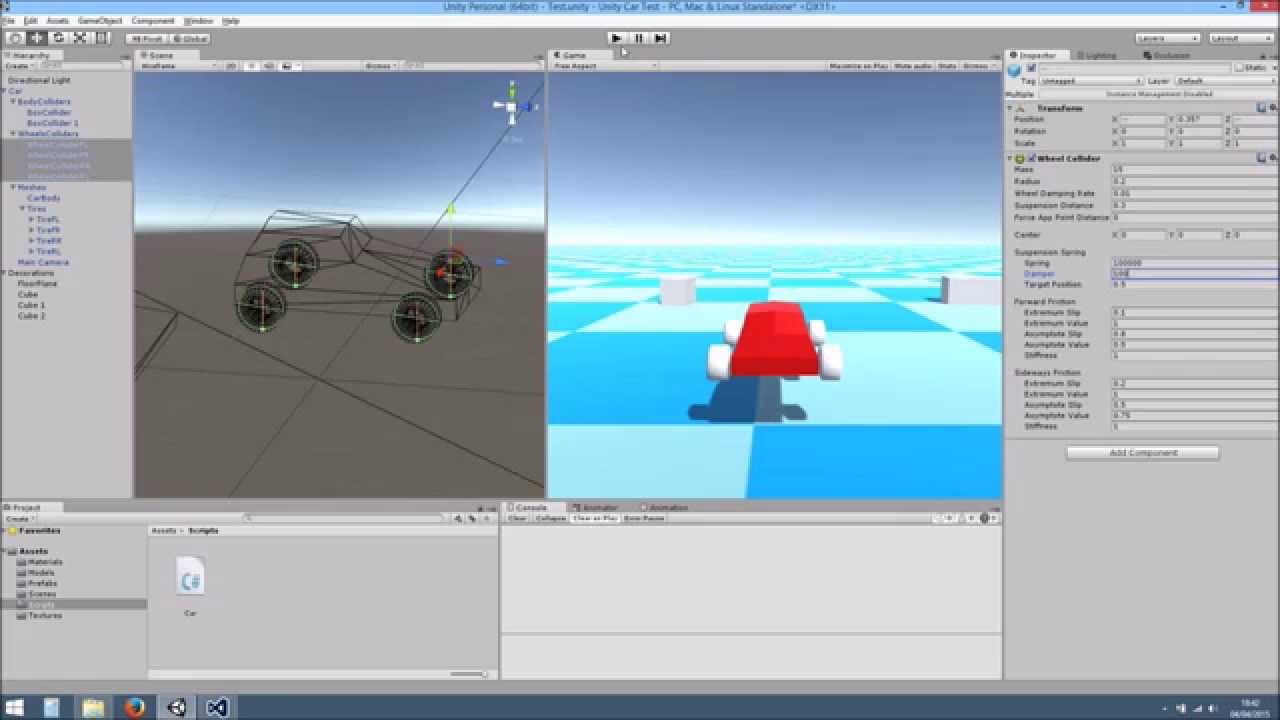
Task: Toggle the GameObject active checkbox
Action: tap(1032, 68)
